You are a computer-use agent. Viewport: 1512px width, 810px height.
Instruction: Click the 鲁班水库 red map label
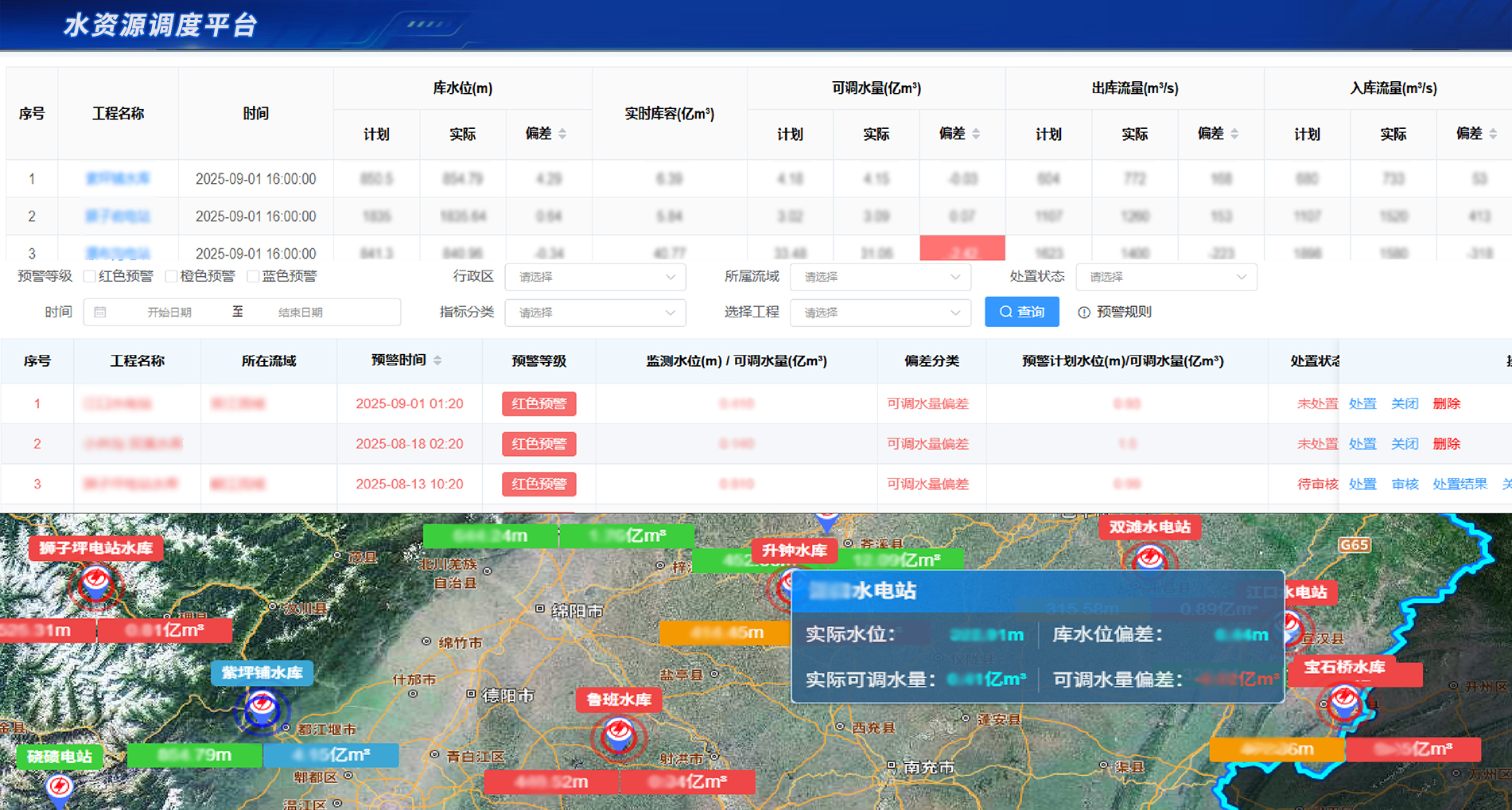(619, 700)
